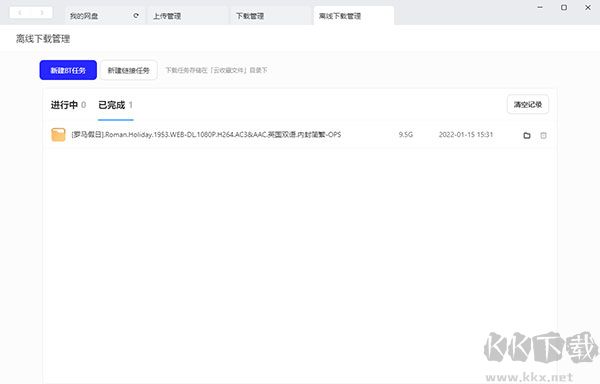Viewport: 600px width, 384px height.
Task: Click the 新建BT任务 button
Action: coord(68,70)
